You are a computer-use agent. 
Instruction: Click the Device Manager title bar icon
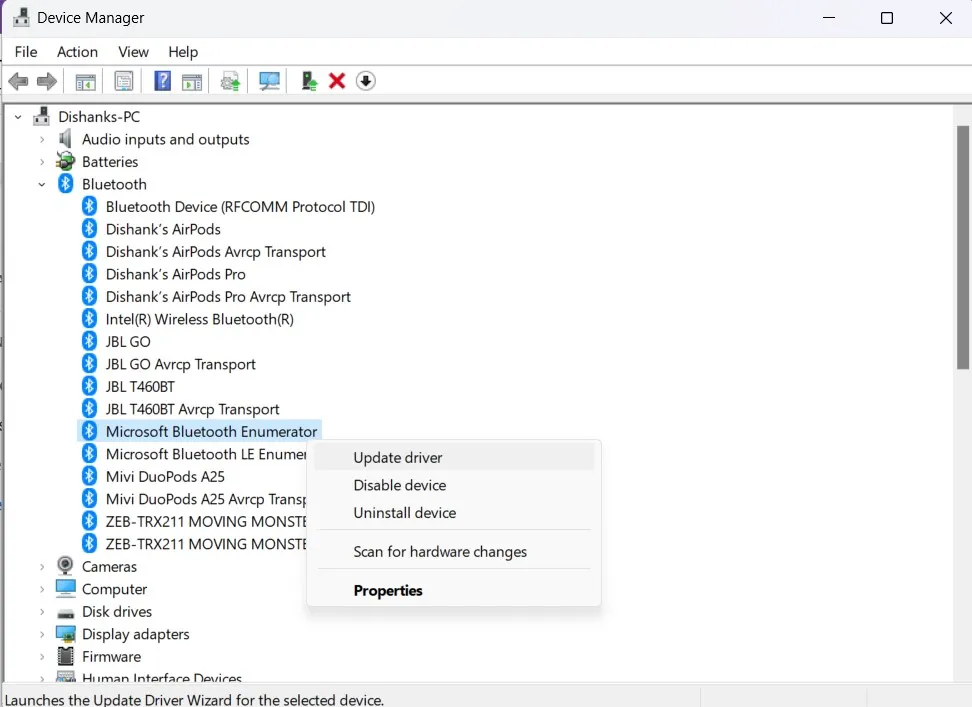point(21,17)
